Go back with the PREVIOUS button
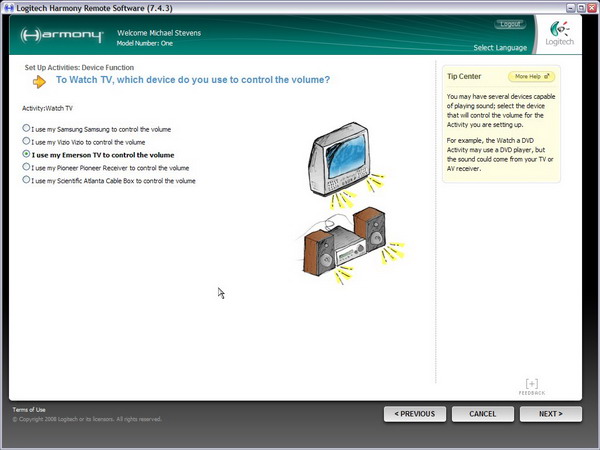Screen dimensions: 600x450 click(x=415, y=414)
